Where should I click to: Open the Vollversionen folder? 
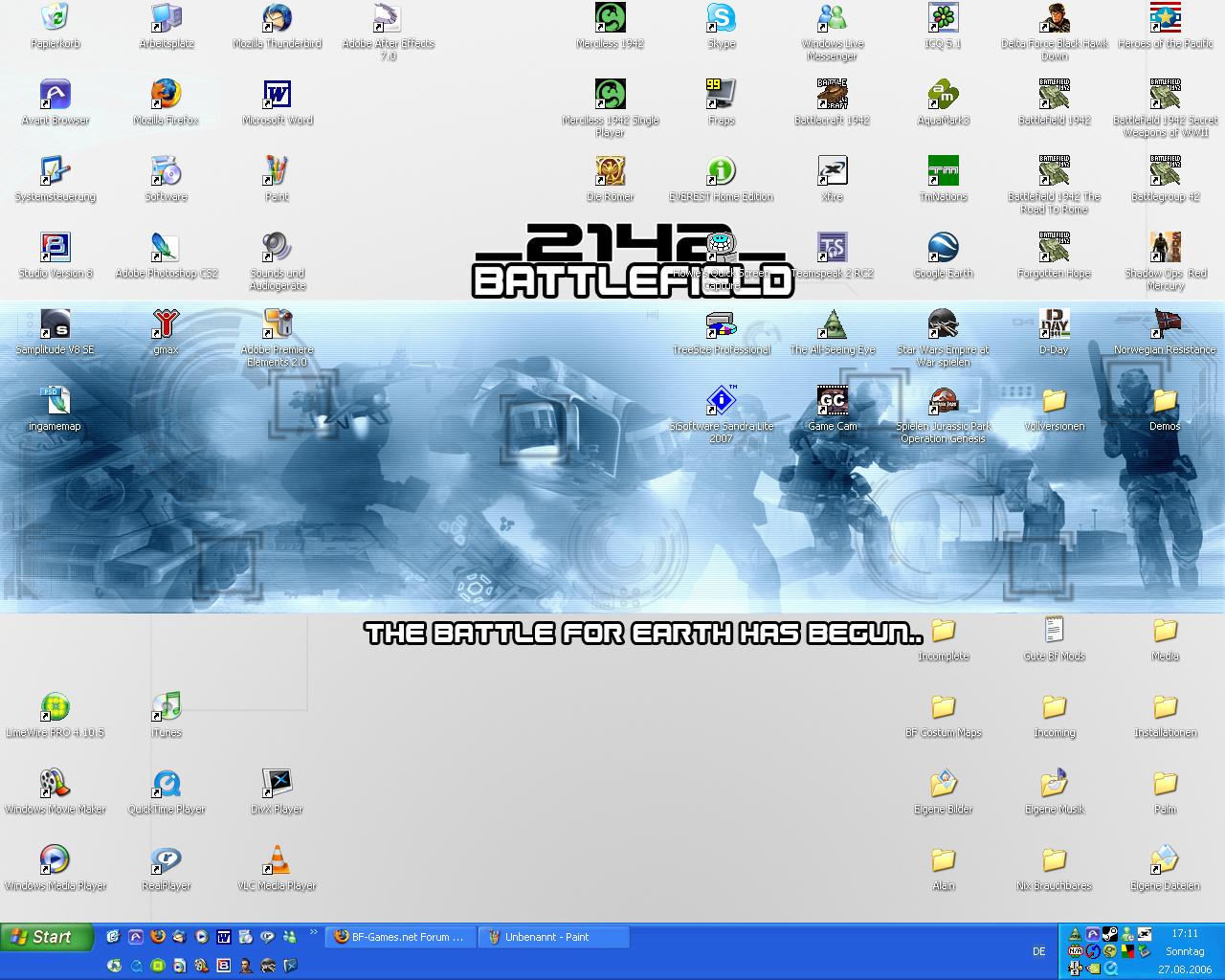point(1055,400)
